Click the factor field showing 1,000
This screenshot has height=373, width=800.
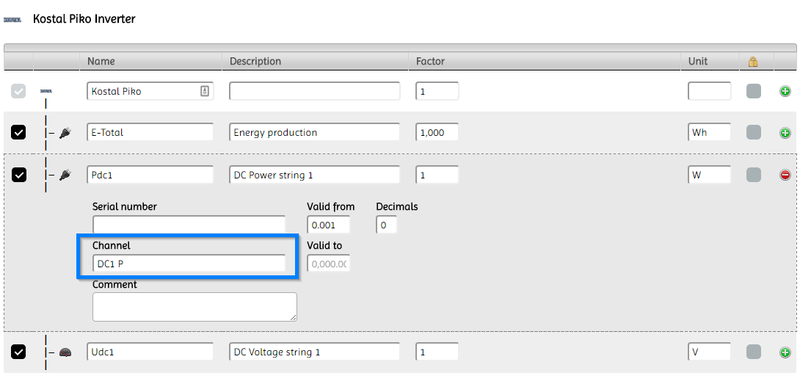437,133
